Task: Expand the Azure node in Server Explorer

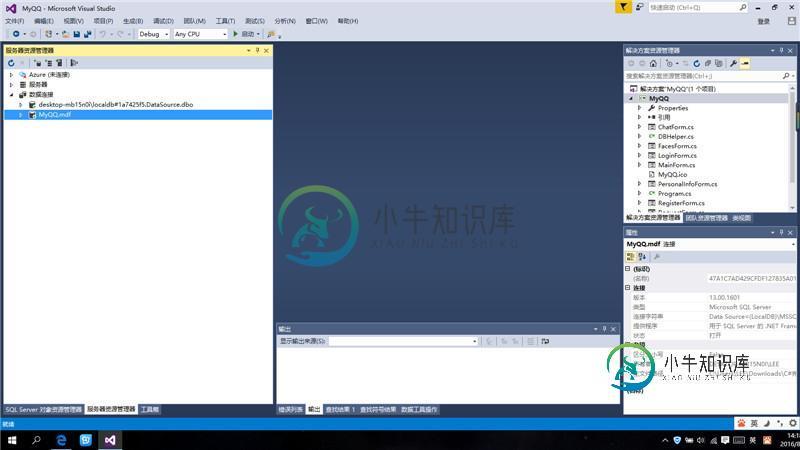Action: 12,75
